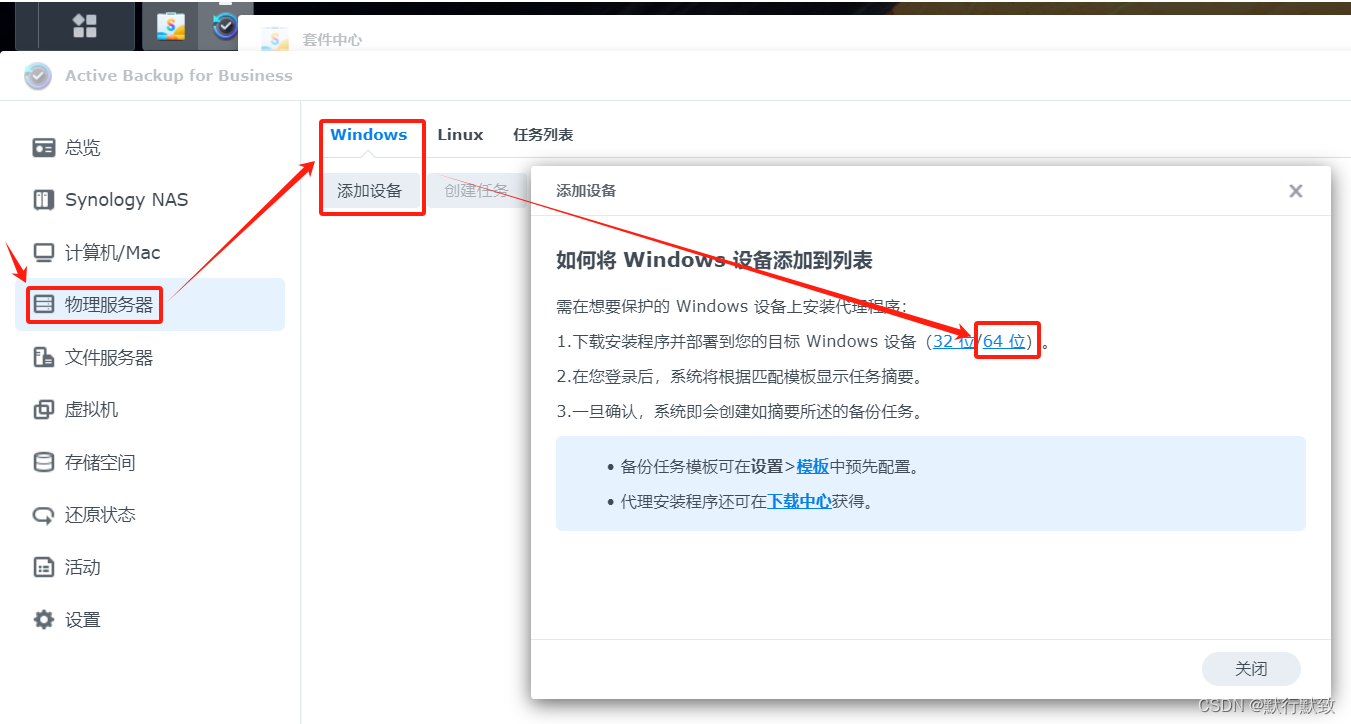Open the DSM main menu grid icon
1351x724 pixels.
[85, 26]
